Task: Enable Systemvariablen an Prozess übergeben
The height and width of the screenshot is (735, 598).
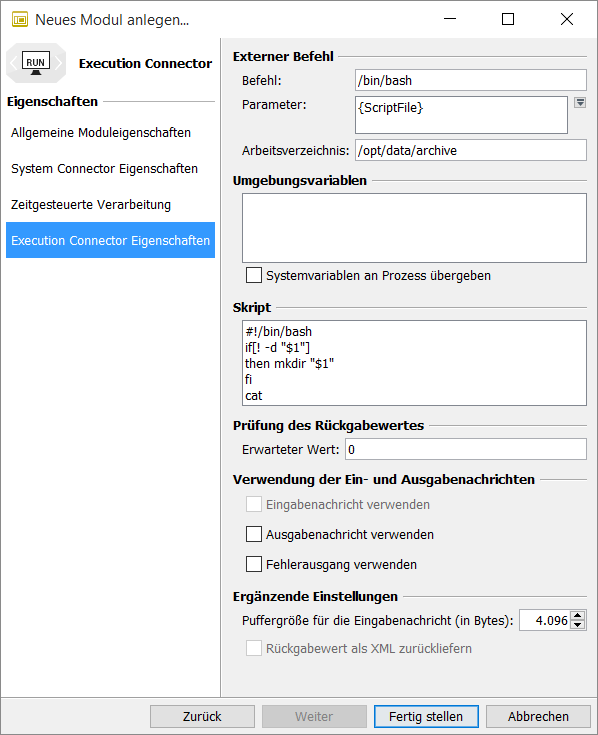Action: pyautogui.click(x=254, y=275)
